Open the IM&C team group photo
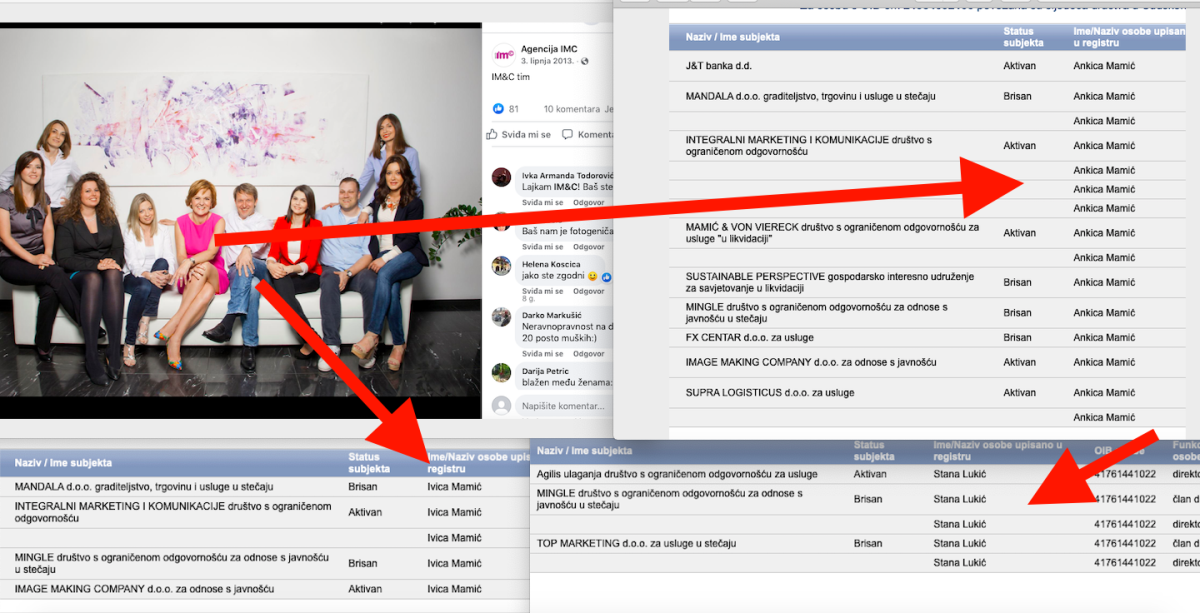This screenshot has width=1200, height=613. tap(240, 220)
